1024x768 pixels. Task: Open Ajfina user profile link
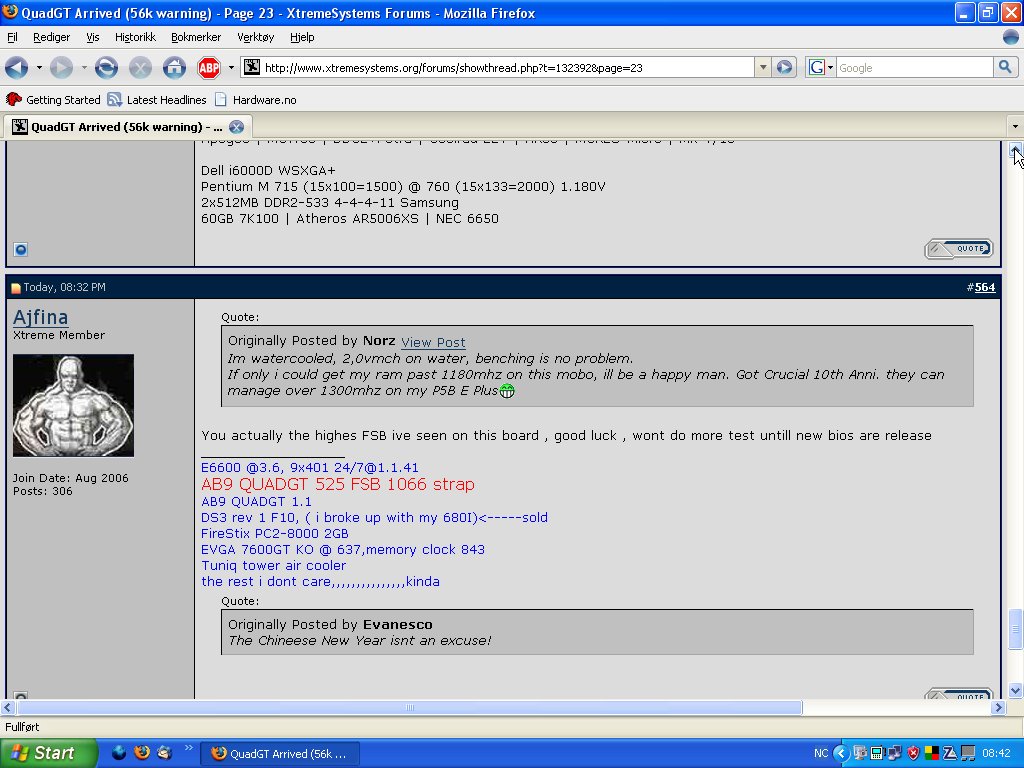[x=40, y=317]
